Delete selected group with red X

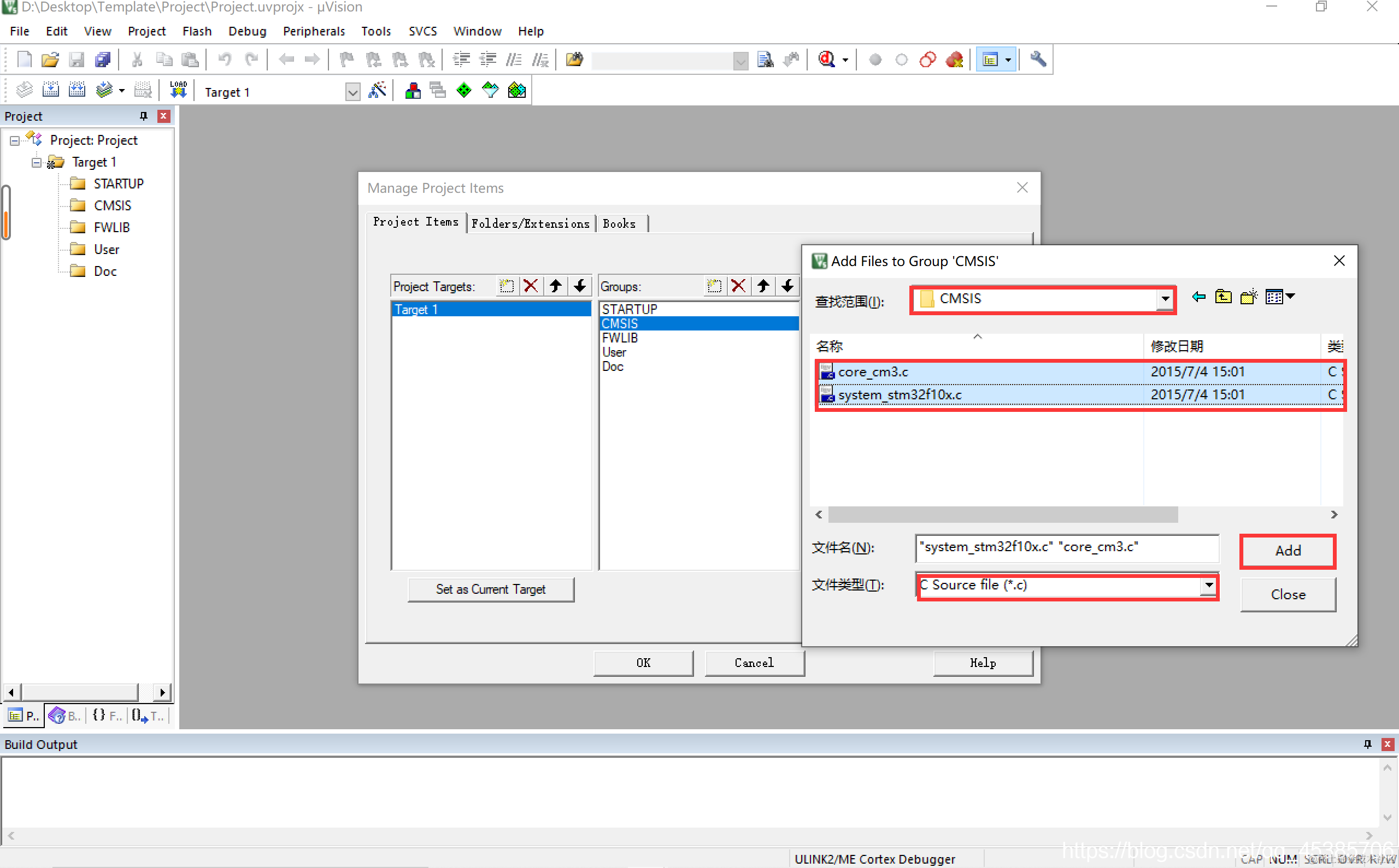coord(738,286)
